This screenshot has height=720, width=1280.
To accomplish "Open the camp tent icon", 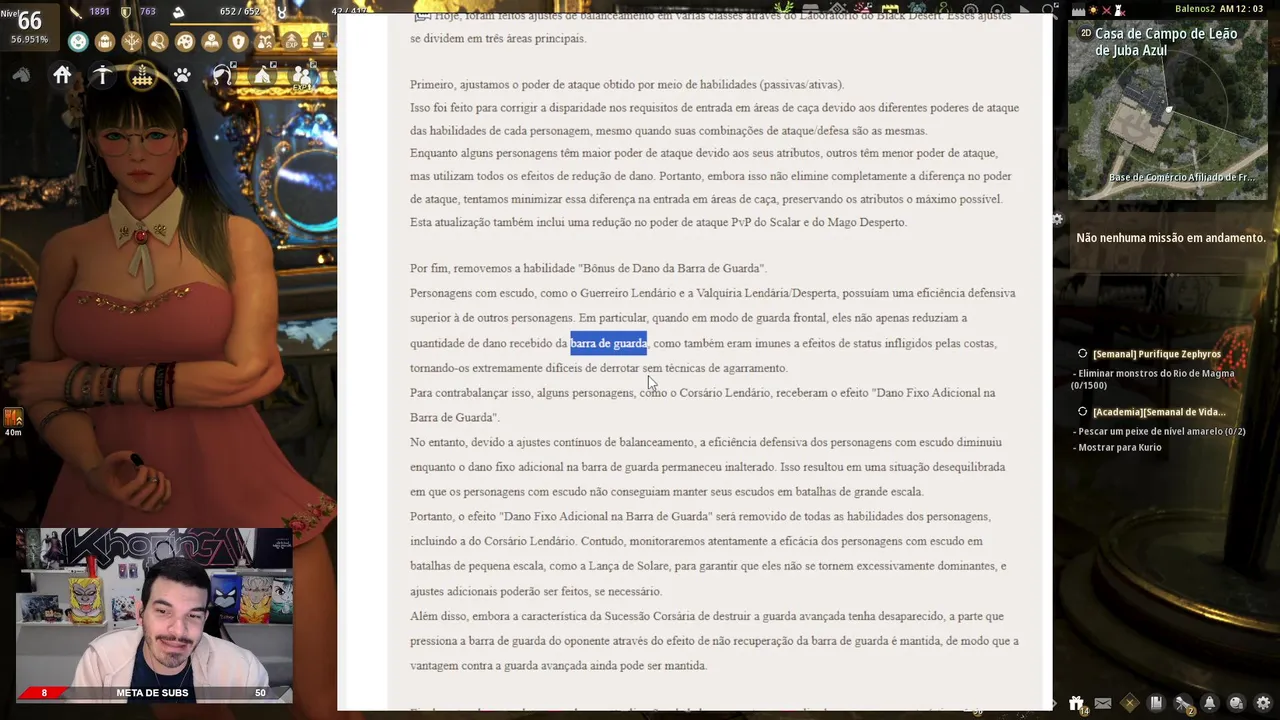I will click(262, 75).
